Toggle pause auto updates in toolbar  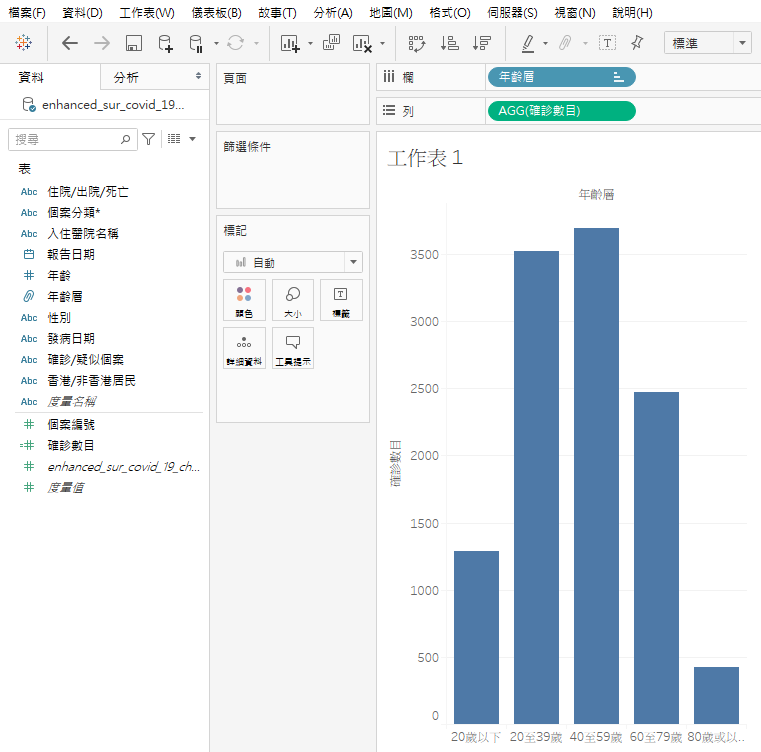197,43
